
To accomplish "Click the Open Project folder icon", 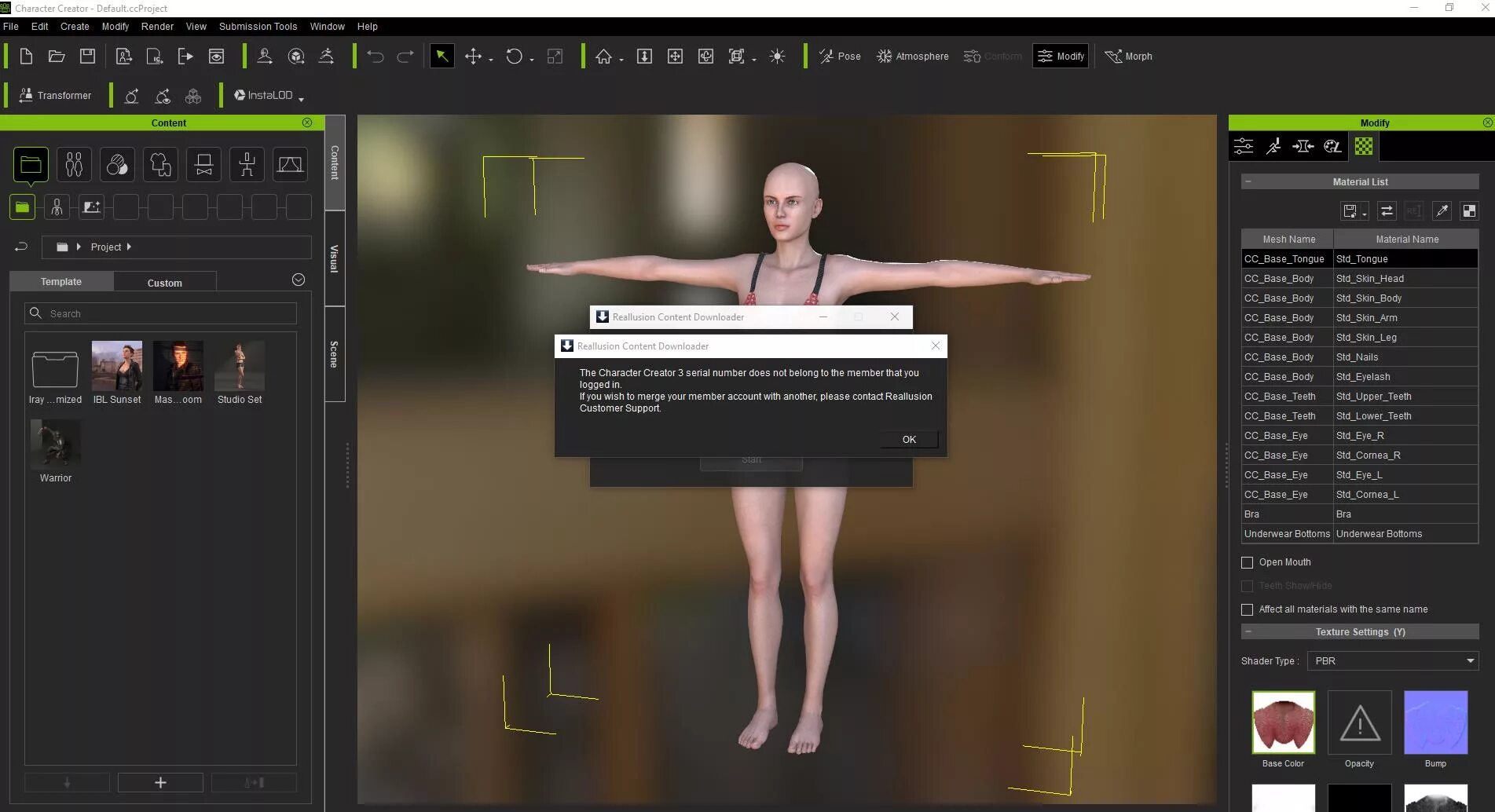I will tap(57, 57).
